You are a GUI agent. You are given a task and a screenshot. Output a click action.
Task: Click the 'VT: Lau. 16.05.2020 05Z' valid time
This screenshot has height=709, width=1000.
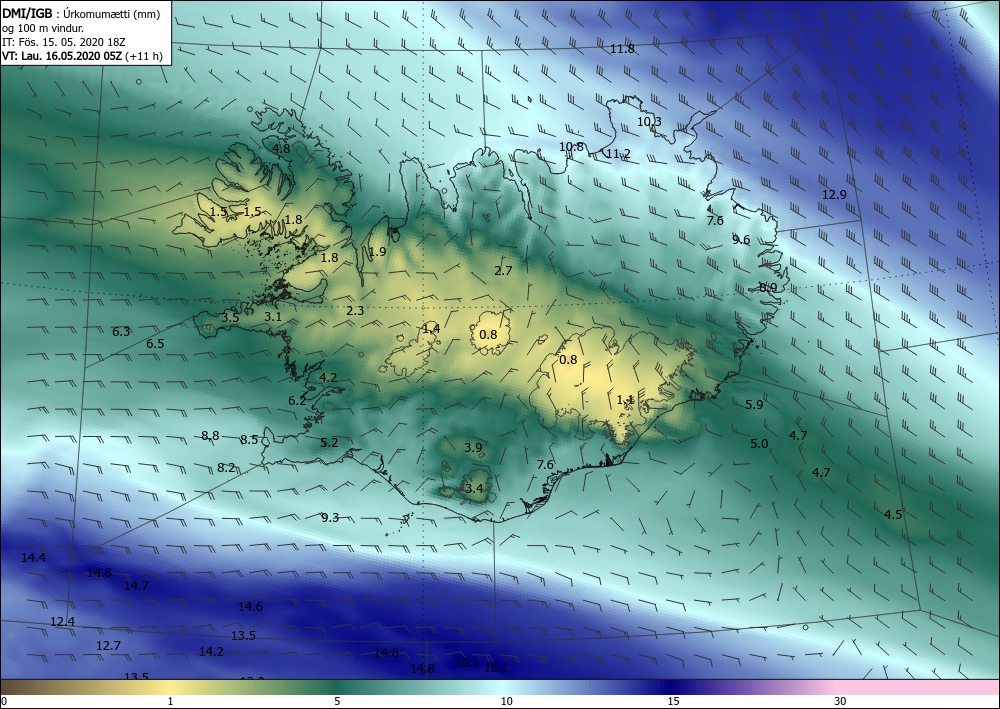click(x=62, y=56)
